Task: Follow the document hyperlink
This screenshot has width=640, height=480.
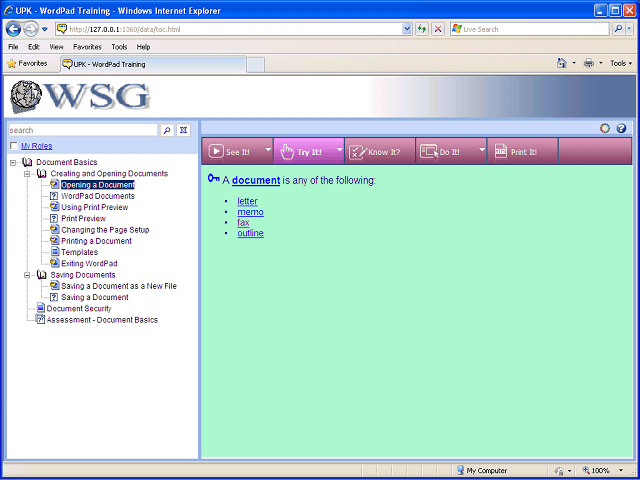Action: coord(256,180)
